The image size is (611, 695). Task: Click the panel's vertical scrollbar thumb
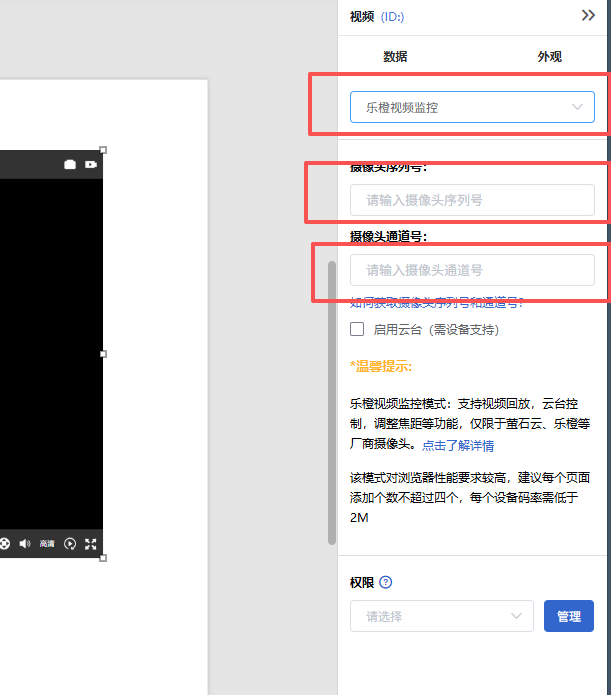pyautogui.click(x=332, y=402)
